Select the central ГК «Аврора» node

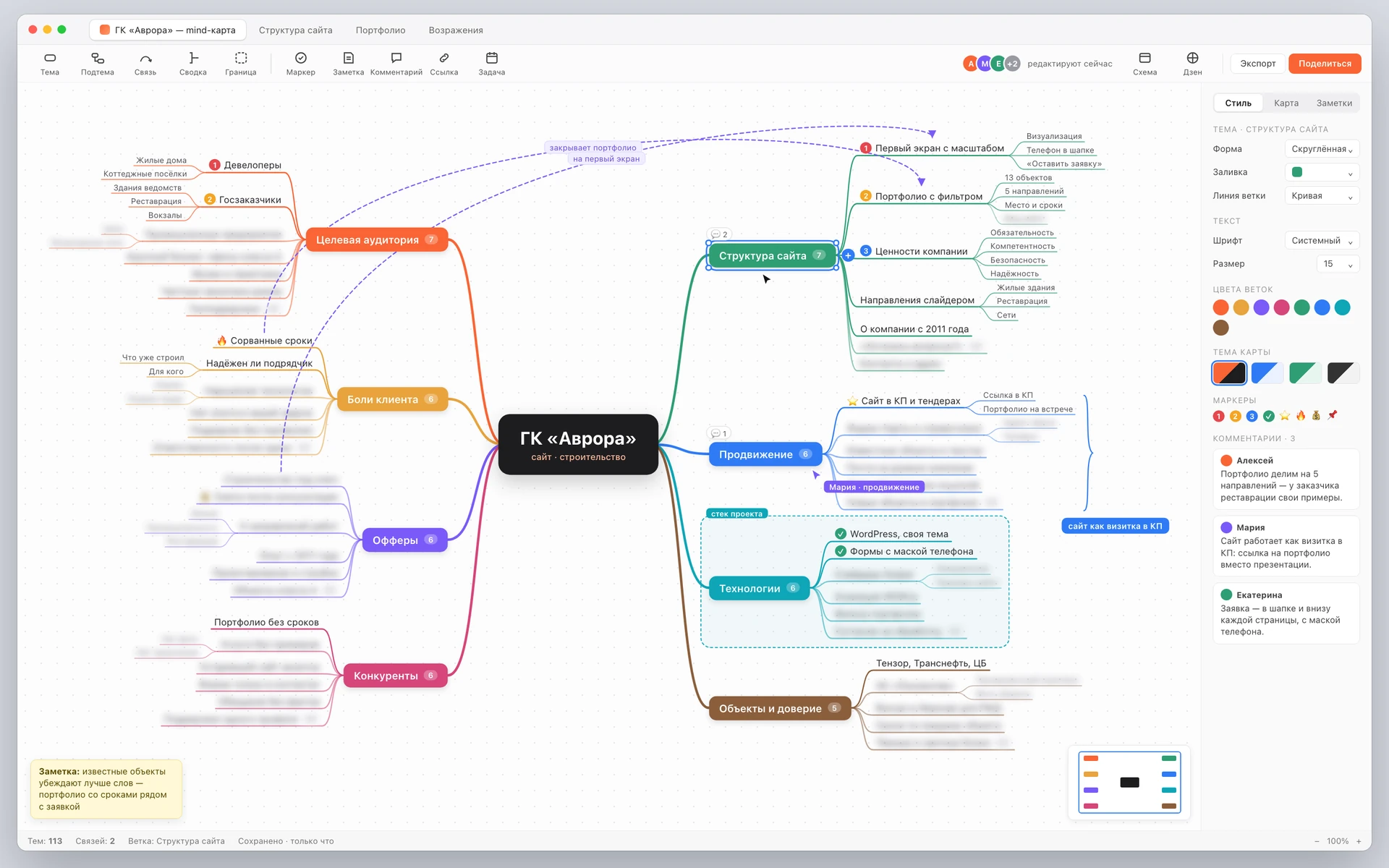578,445
